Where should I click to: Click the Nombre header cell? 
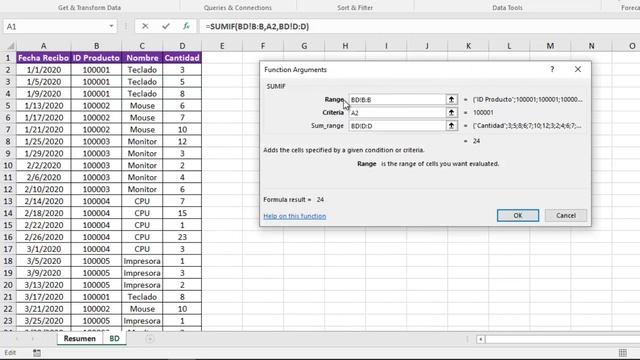[x=142, y=58]
